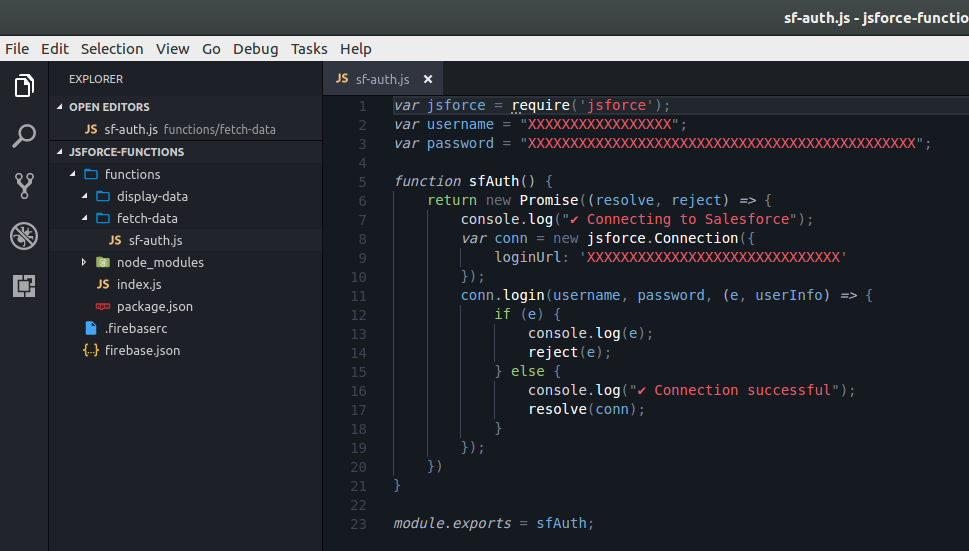Click 'resolve(conn)' on line 17
This screenshot has width=969, height=551.
coord(582,409)
